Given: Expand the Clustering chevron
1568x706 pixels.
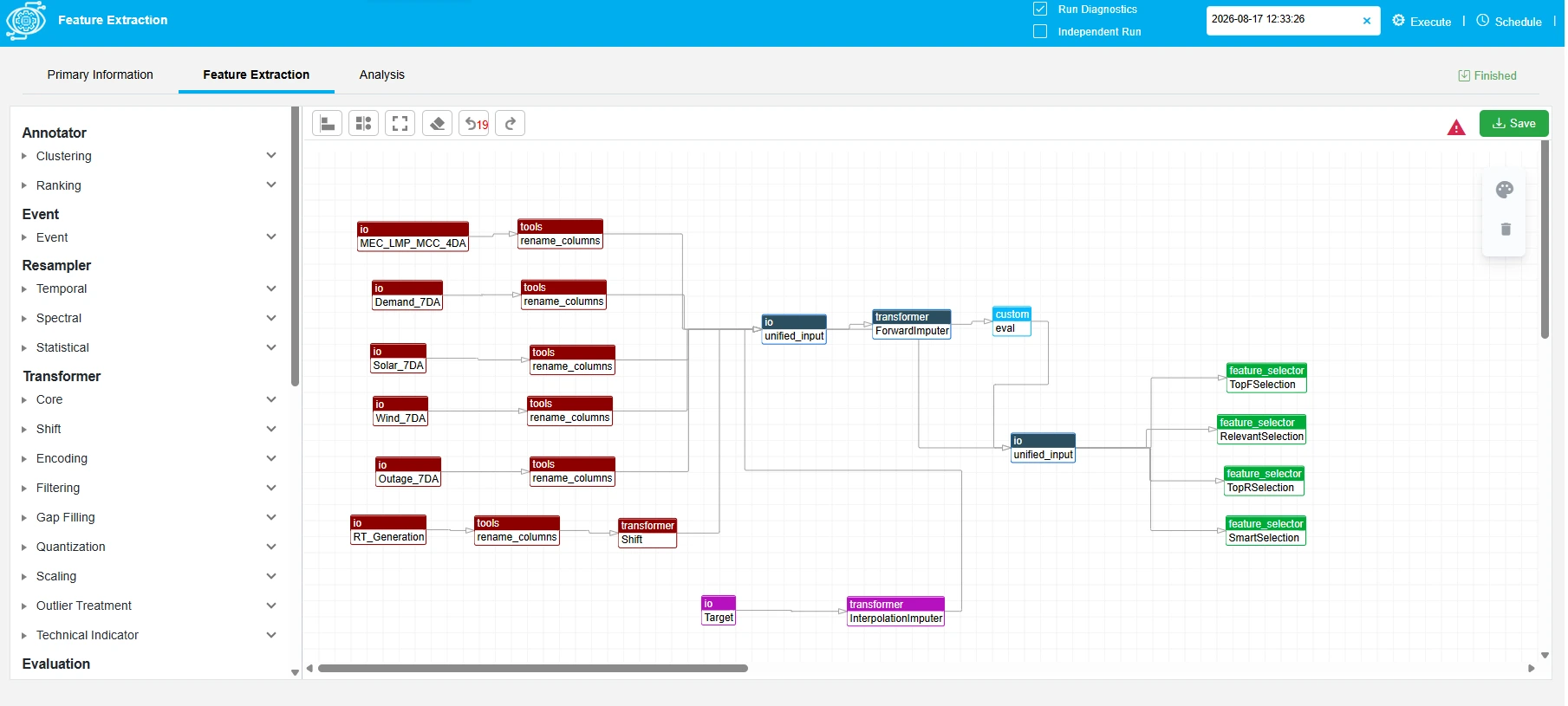Looking at the screenshot, I should 271,156.
